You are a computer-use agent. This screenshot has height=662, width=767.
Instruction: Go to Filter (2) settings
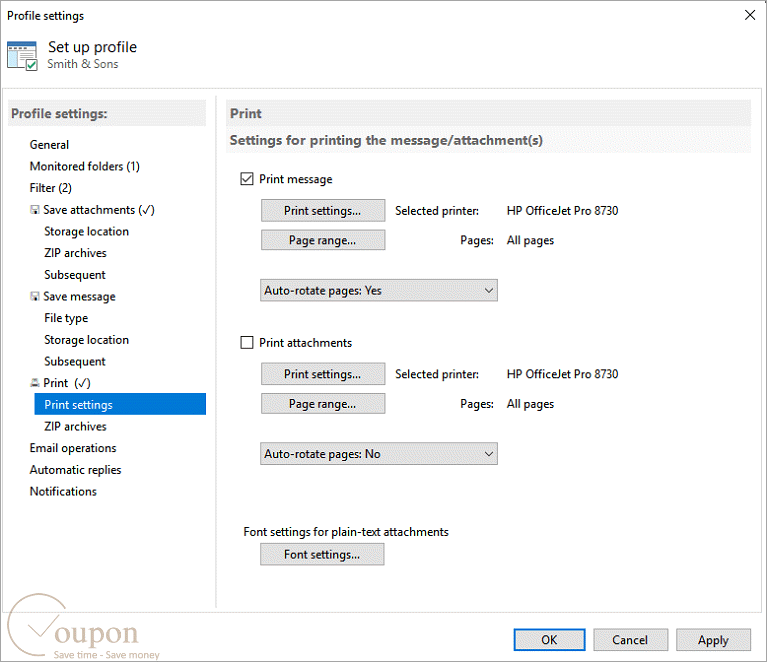(x=51, y=188)
